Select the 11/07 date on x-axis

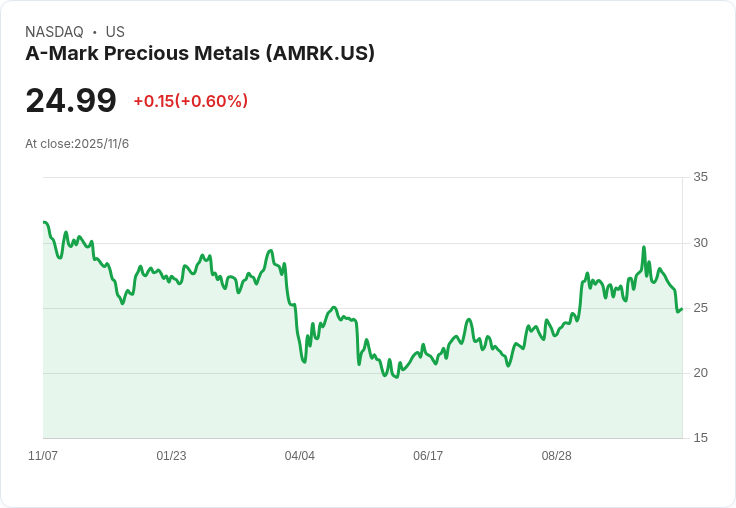43,455
